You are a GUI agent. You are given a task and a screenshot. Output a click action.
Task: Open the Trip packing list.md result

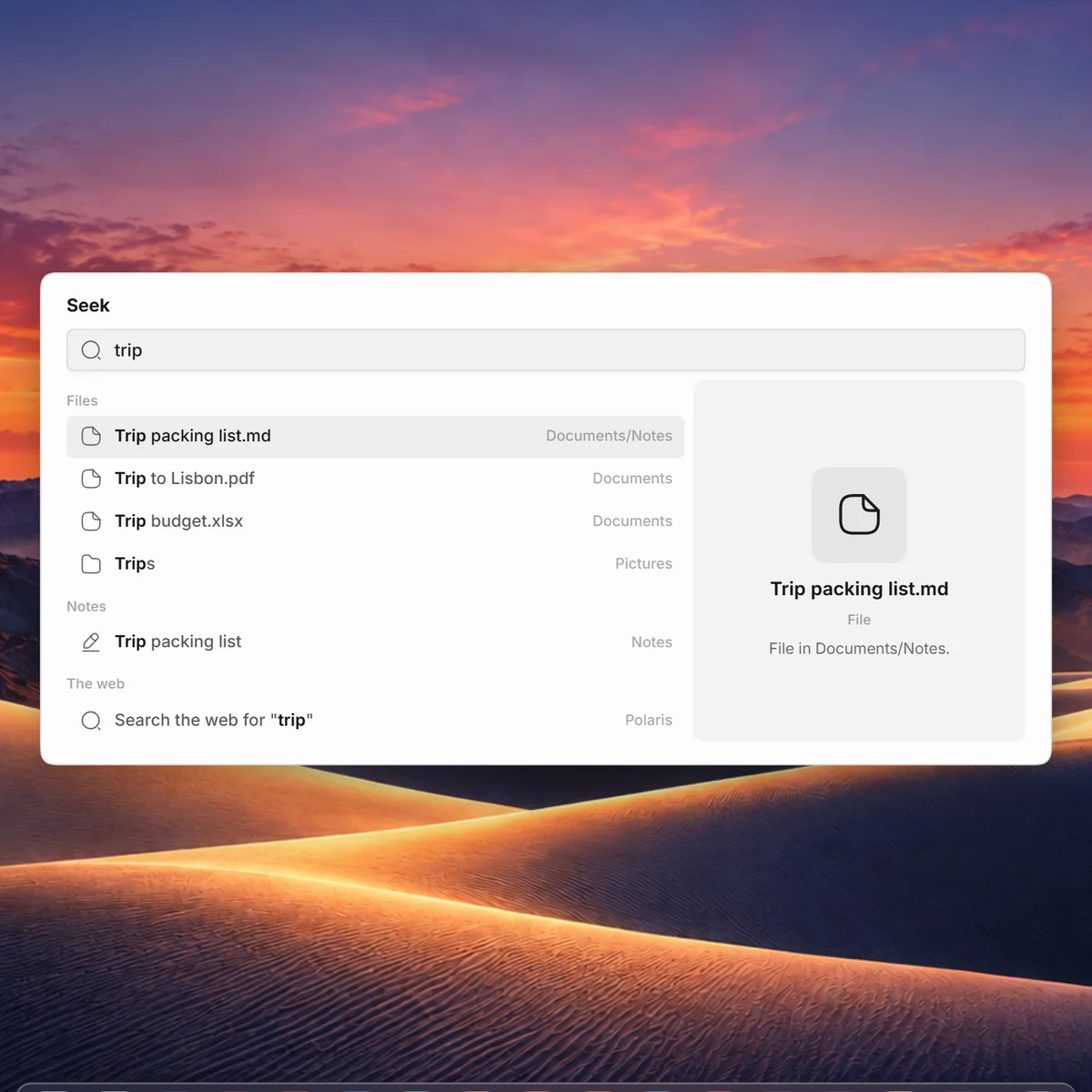tap(375, 436)
